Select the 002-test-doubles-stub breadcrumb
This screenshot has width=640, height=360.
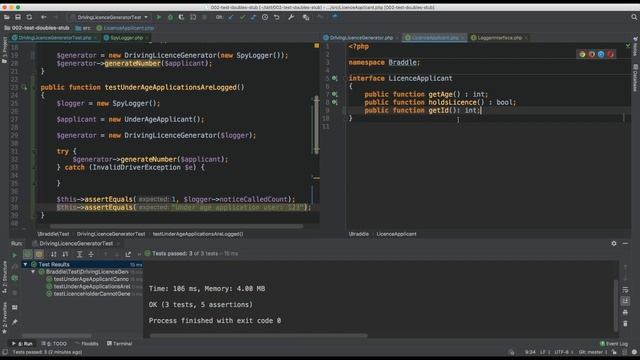click(37, 28)
